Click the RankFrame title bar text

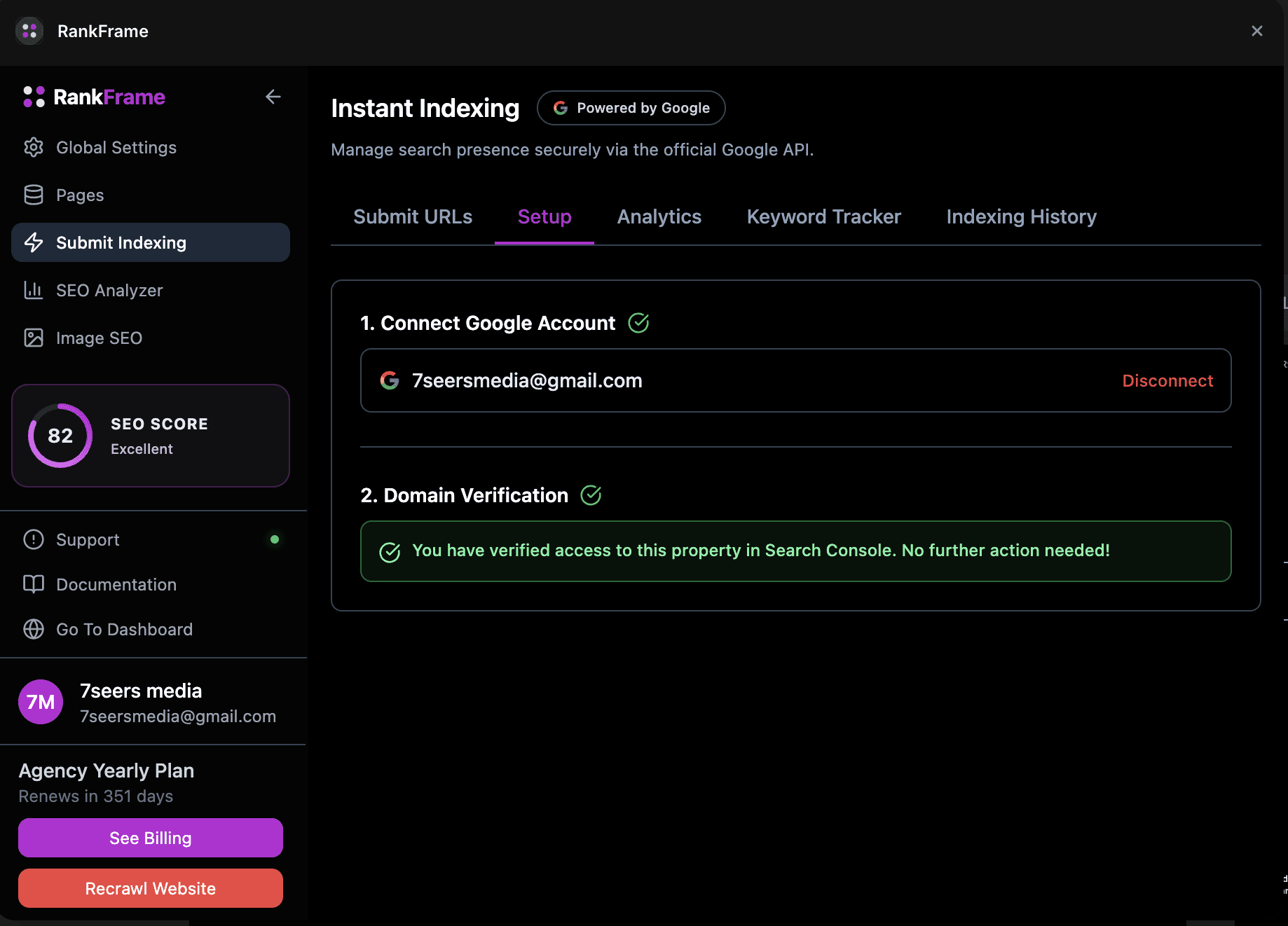[x=103, y=31]
